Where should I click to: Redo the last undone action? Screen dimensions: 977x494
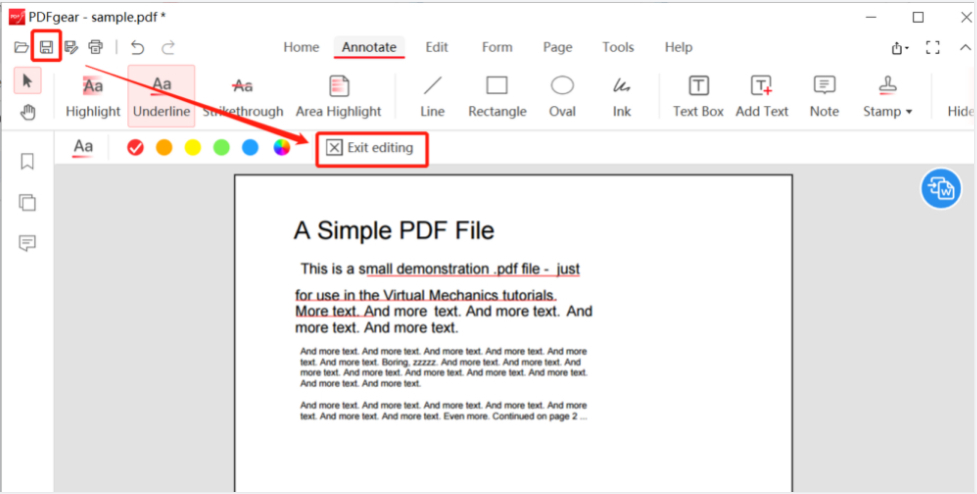[x=168, y=47]
